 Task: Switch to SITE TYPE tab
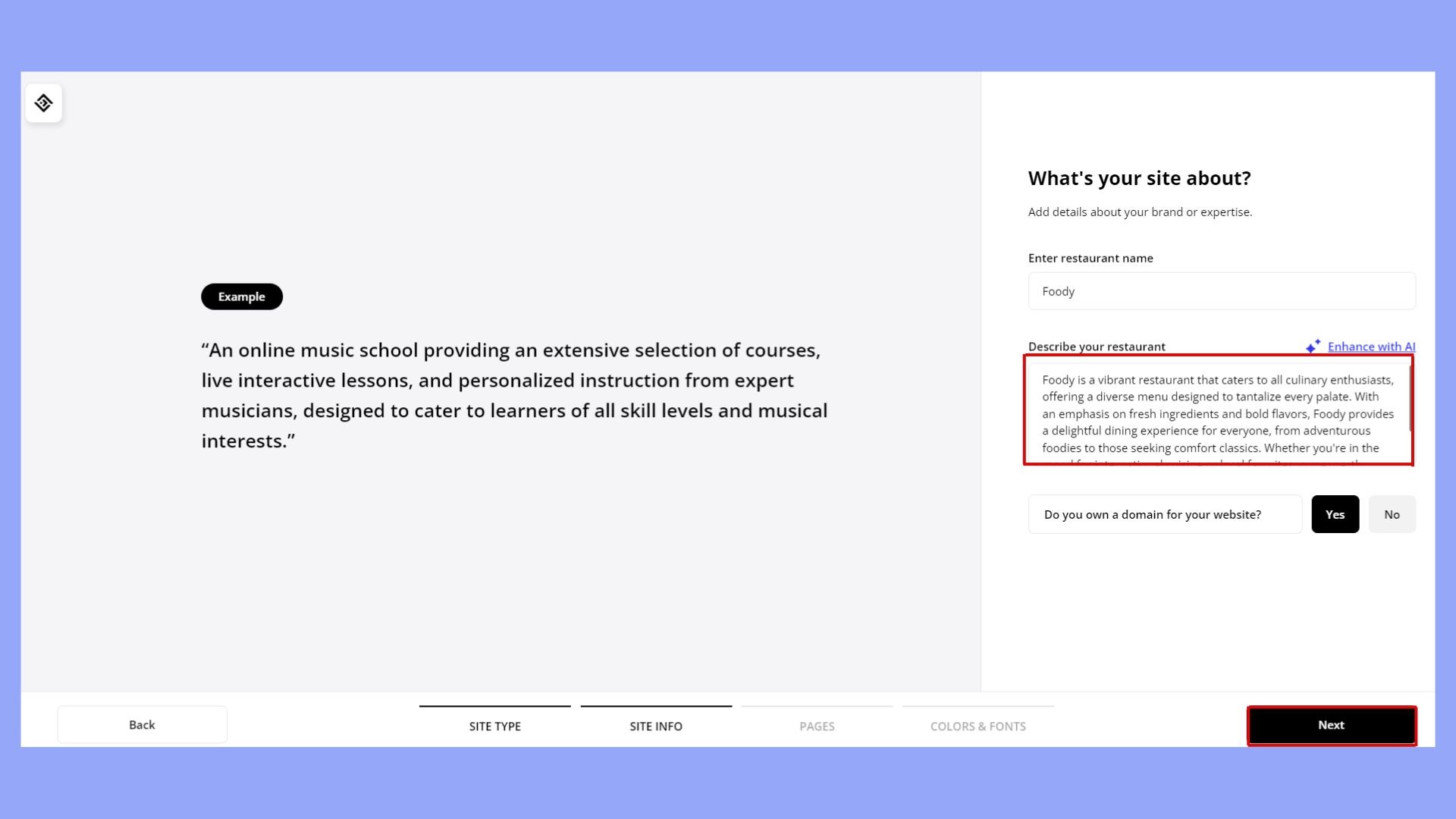(494, 725)
